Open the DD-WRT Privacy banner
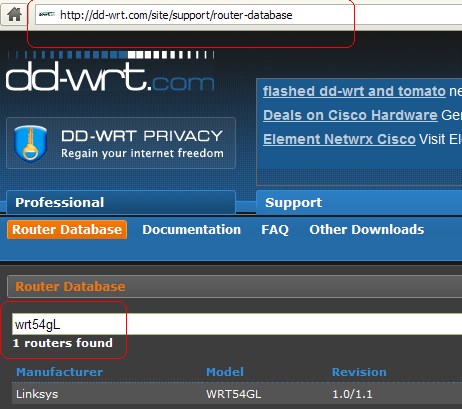The height and width of the screenshot is (409, 462). coord(121,143)
